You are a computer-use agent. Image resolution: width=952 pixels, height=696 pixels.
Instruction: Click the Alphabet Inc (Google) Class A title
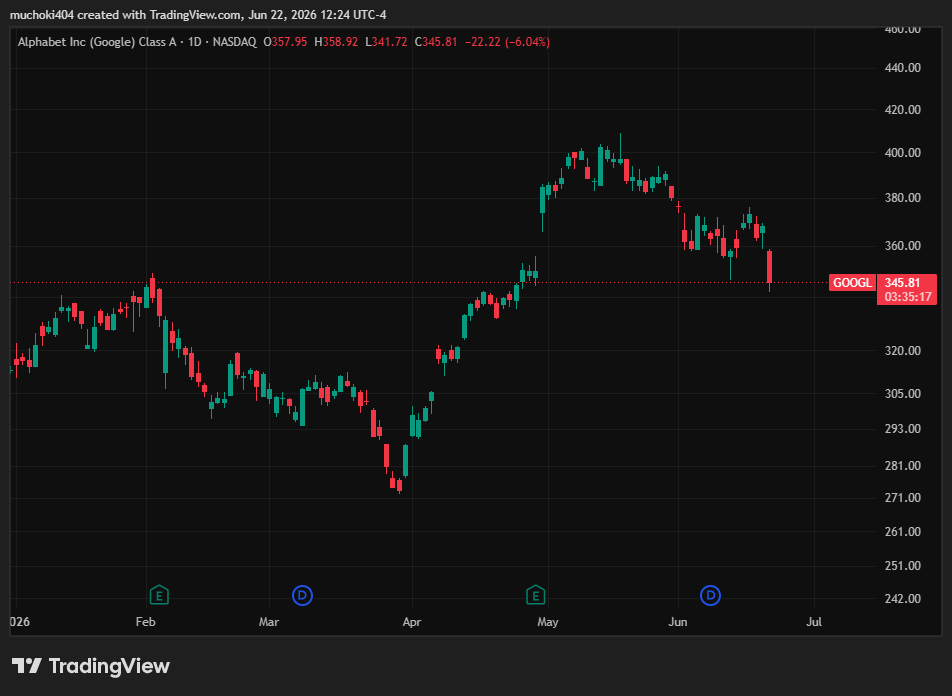(97, 42)
